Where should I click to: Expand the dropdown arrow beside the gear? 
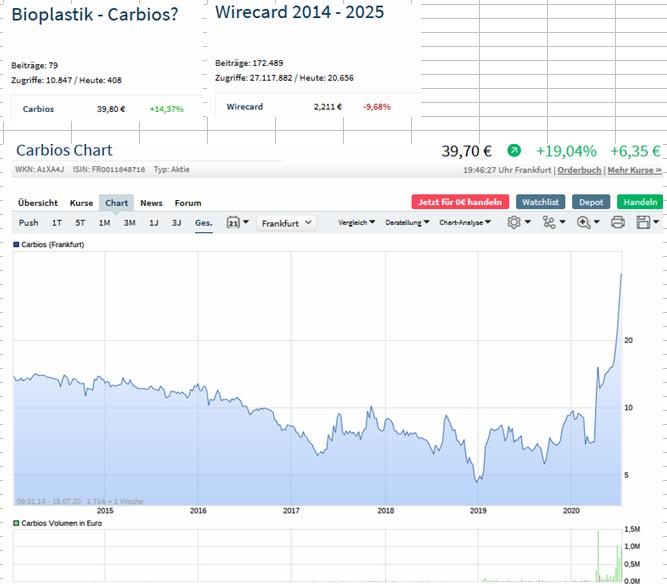tap(528, 222)
